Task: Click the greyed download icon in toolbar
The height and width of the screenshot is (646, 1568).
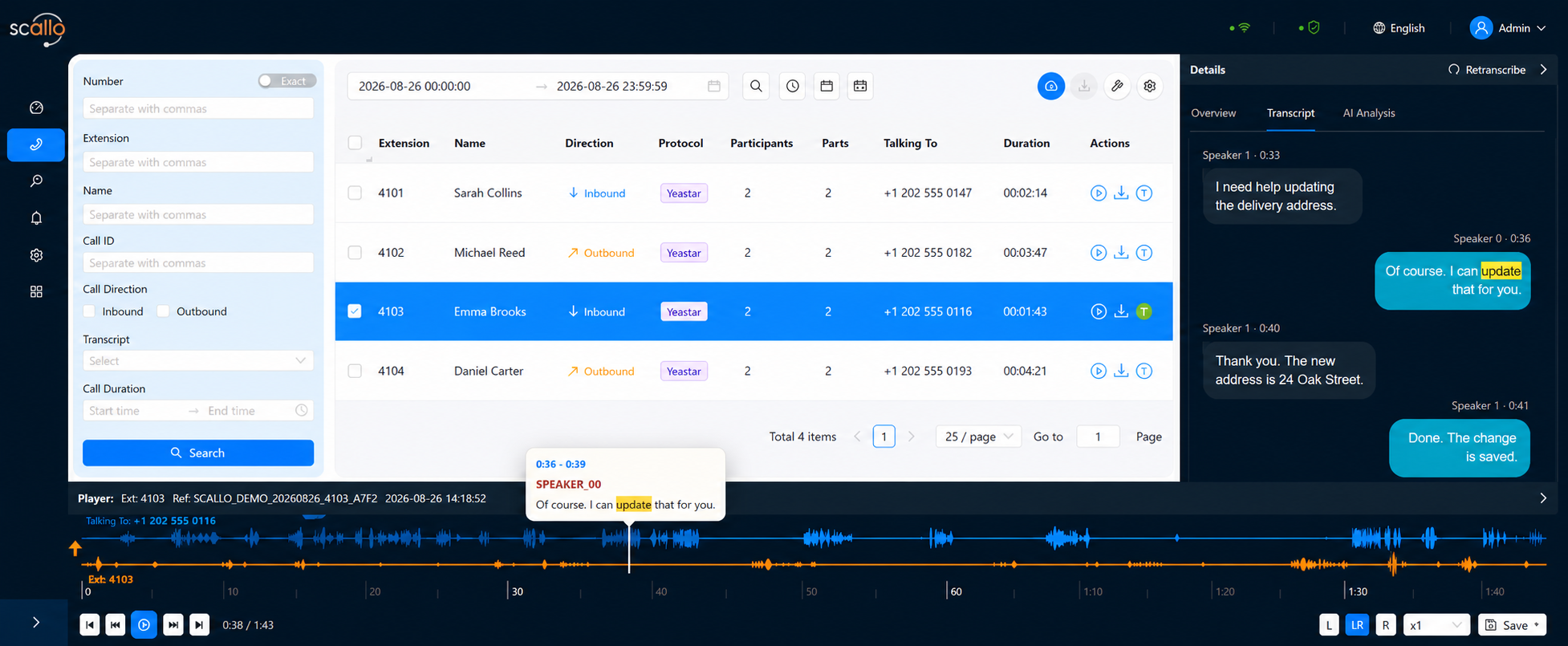Action: point(1084,86)
